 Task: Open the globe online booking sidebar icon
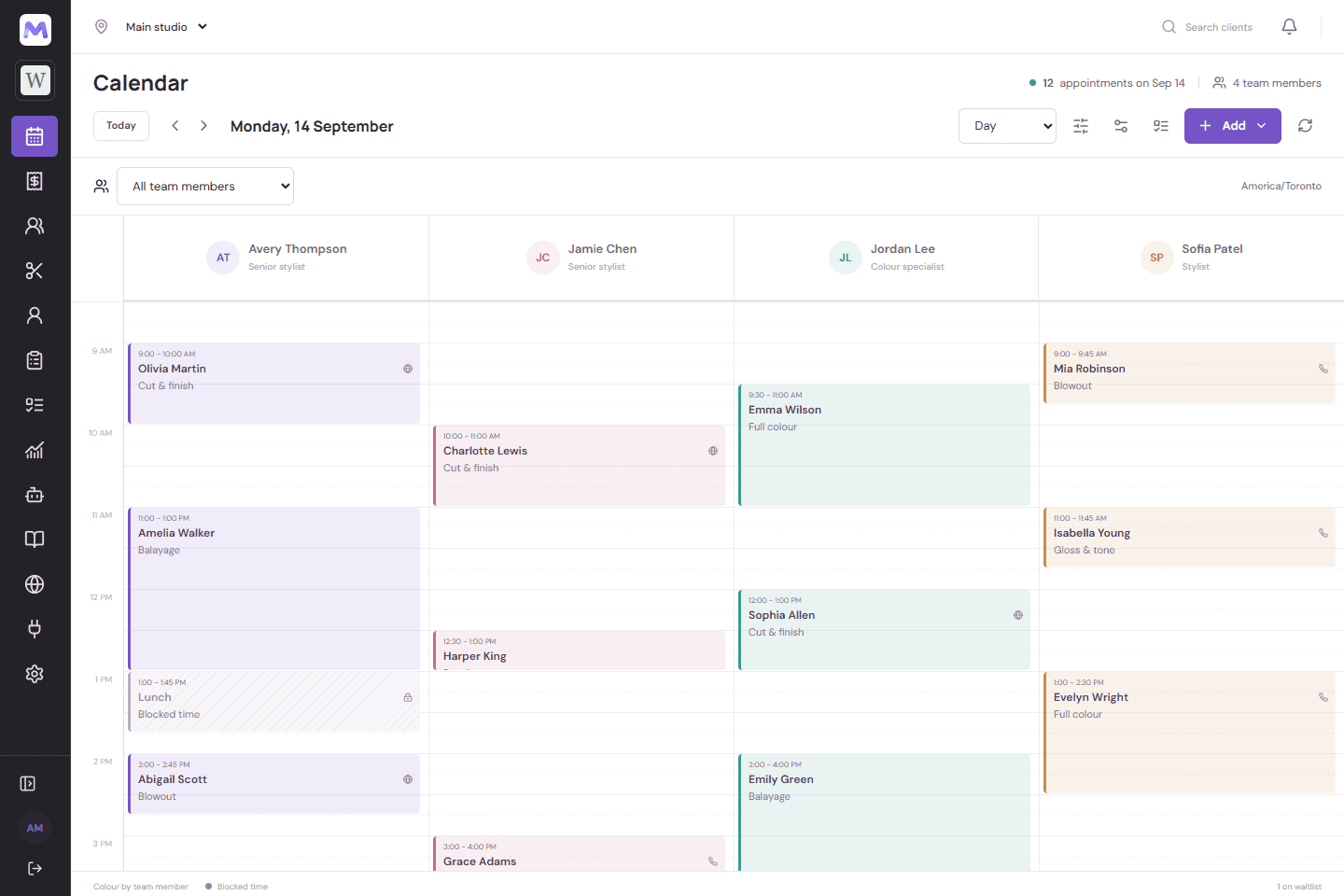tap(35, 584)
